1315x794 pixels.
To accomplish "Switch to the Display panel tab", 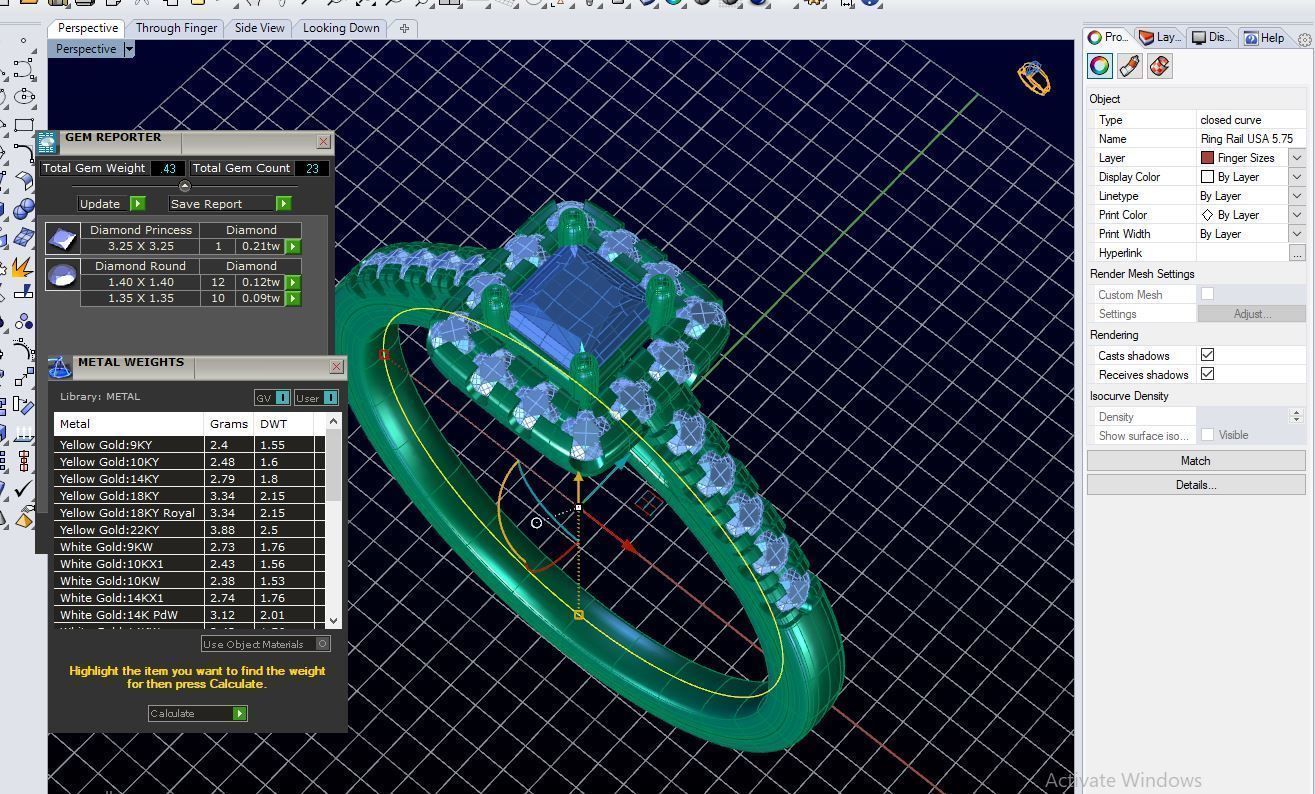I will click(1211, 38).
